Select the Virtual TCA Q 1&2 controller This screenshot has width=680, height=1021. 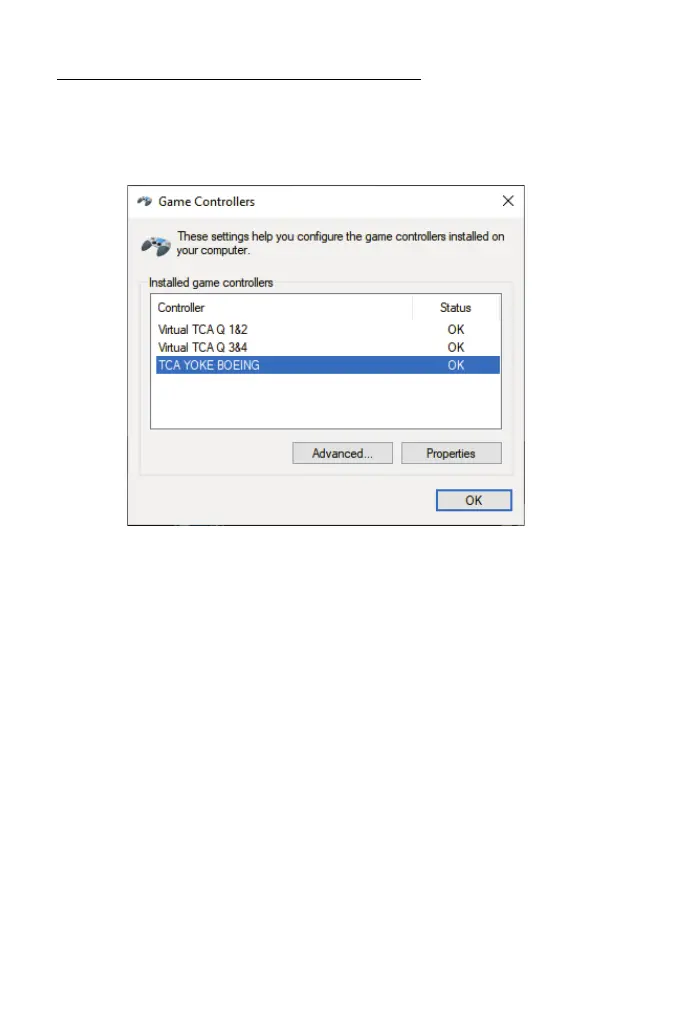click(x=203, y=329)
